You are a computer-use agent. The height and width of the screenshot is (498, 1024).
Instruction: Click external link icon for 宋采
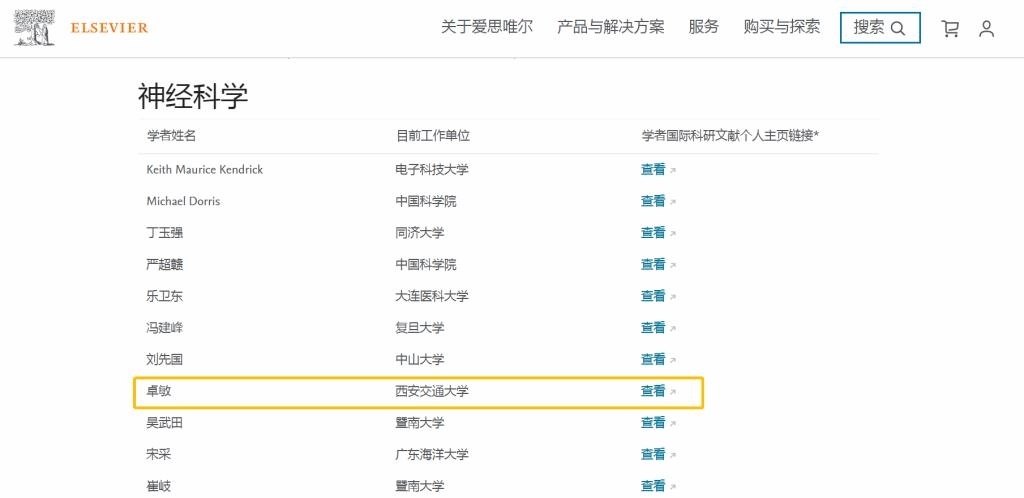(673, 455)
